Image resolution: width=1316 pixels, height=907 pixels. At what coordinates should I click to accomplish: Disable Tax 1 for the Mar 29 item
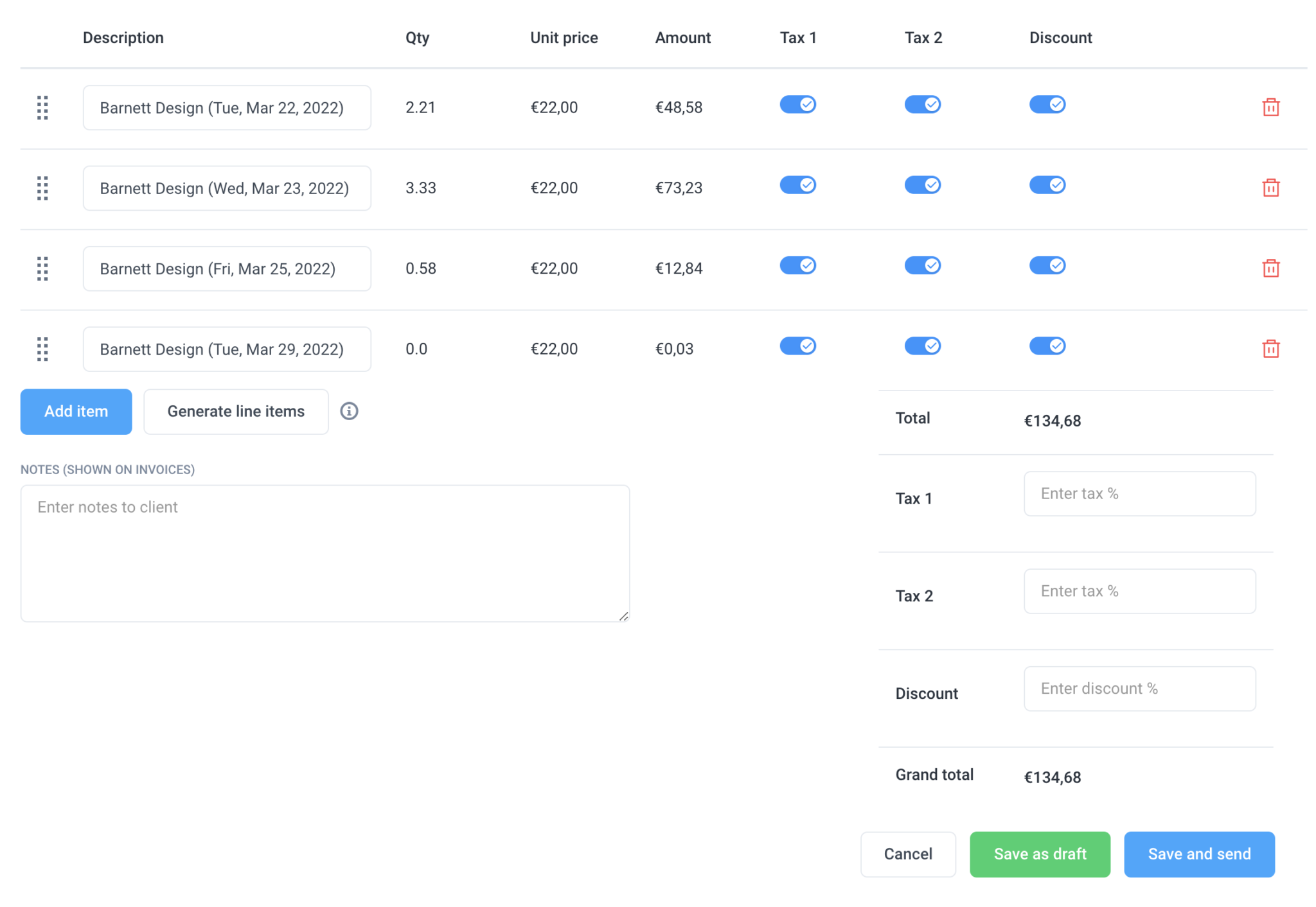(797, 345)
